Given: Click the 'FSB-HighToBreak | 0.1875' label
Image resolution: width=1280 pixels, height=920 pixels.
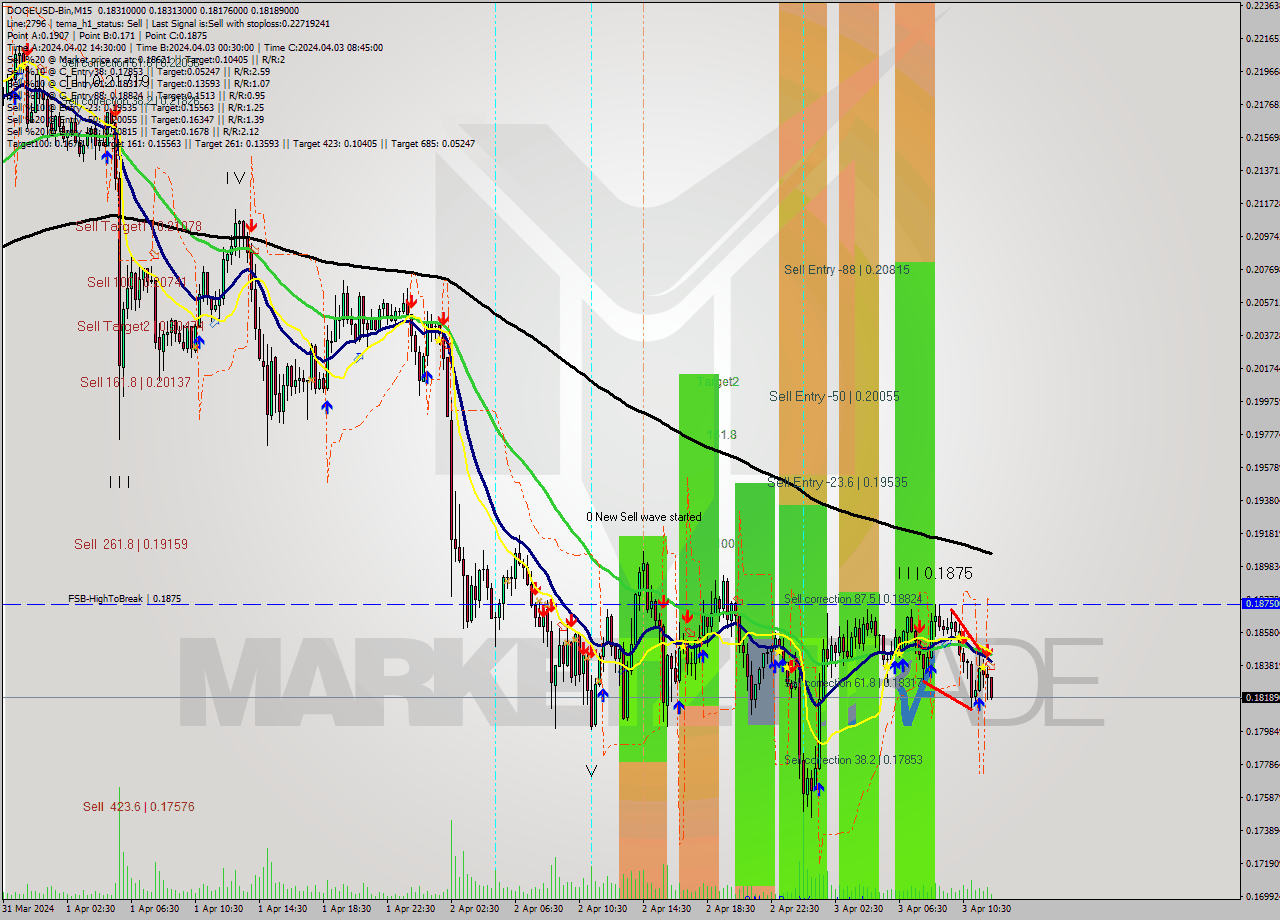Looking at the screenshot, I should pos(125,598).
